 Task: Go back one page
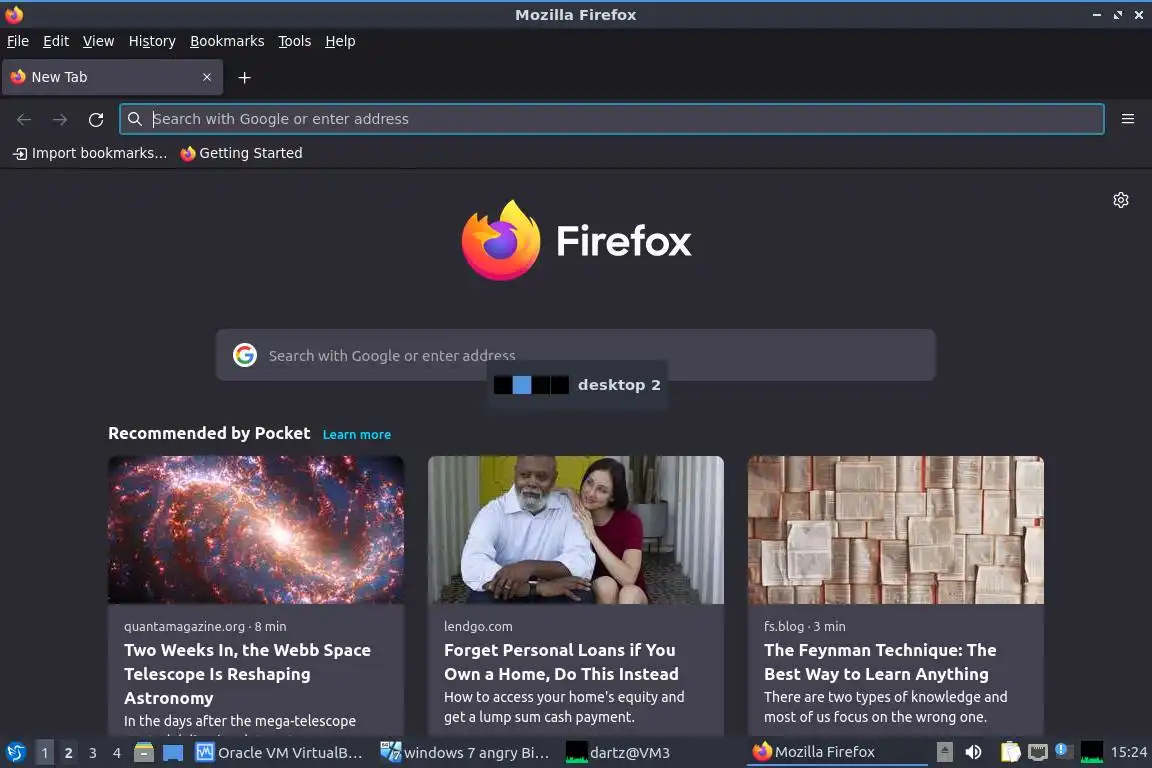(24, 119)
